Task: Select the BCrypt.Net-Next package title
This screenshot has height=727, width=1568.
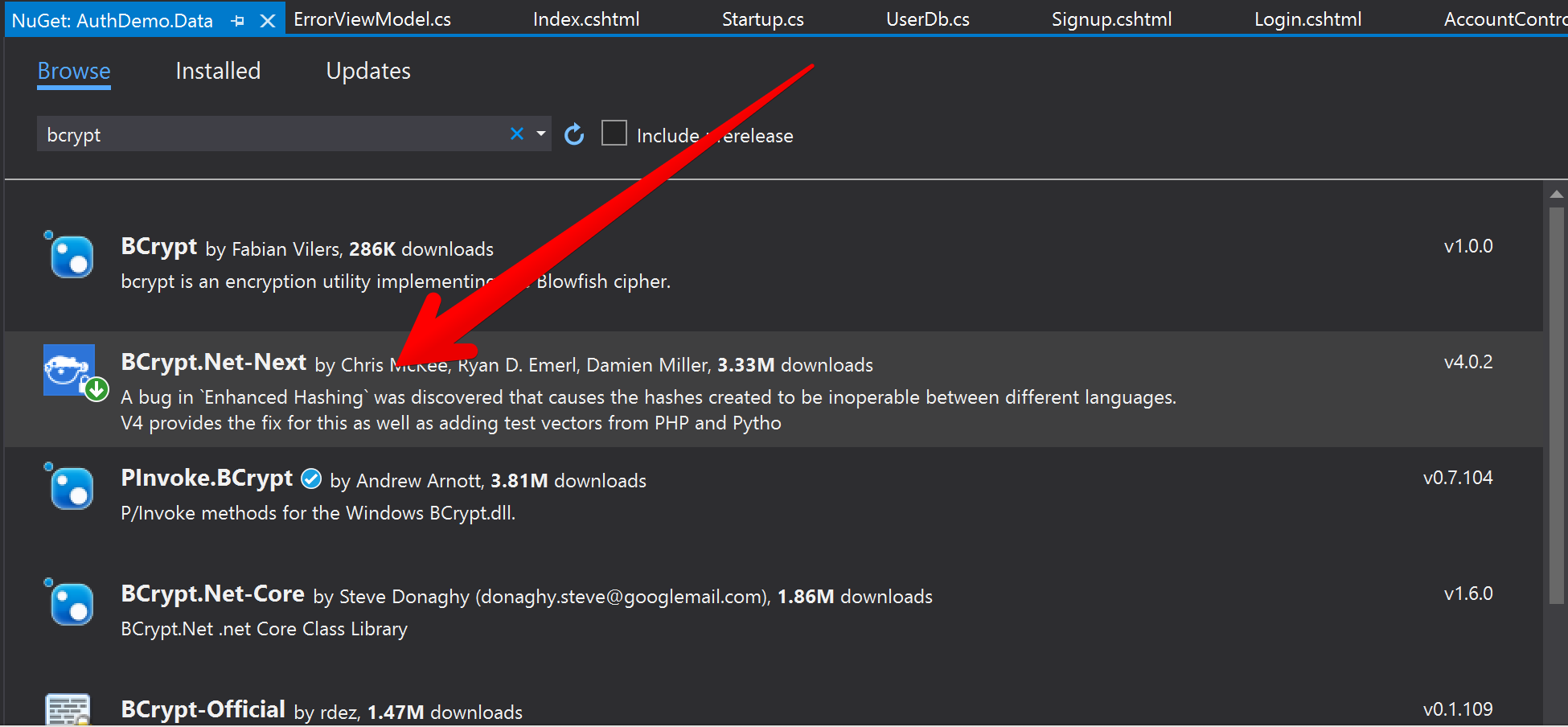Action: (x=213, y=363)
